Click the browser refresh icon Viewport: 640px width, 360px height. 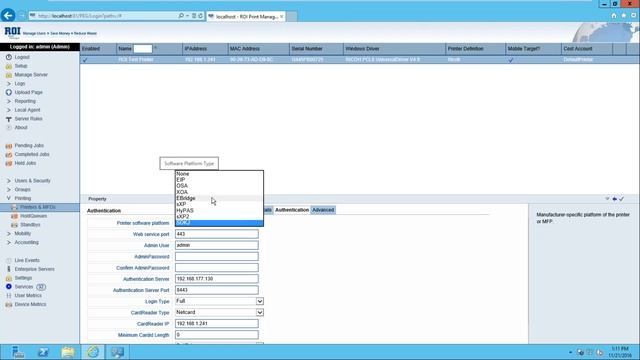point(200,16)
